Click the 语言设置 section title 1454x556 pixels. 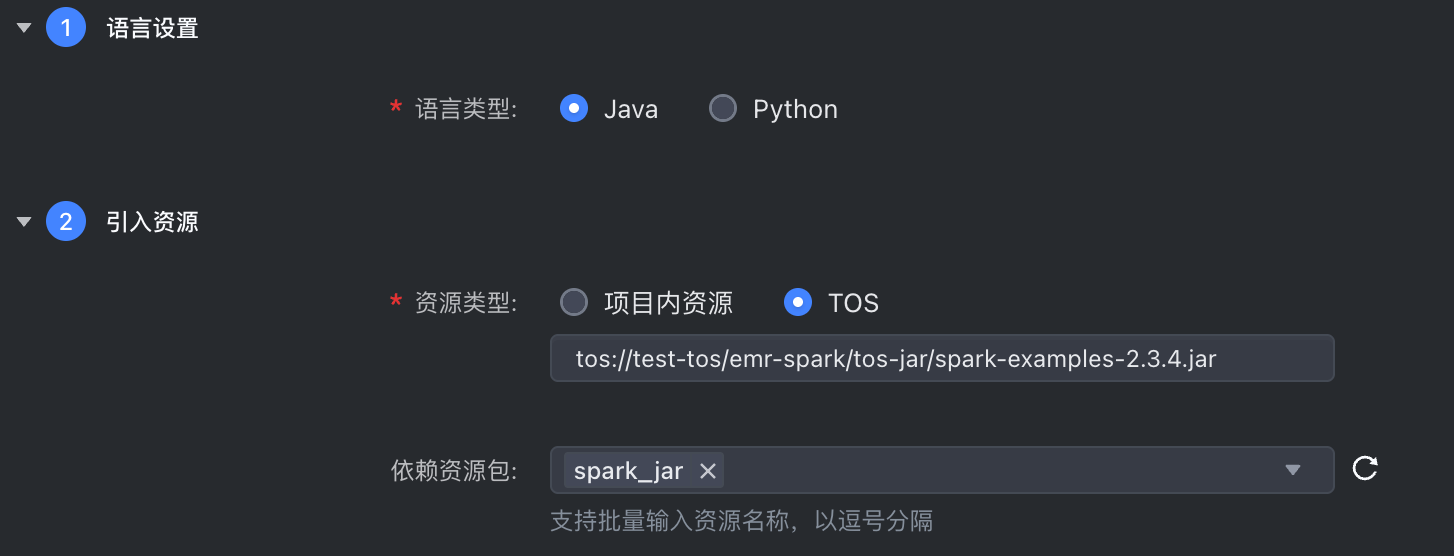(x=152, y=29)
